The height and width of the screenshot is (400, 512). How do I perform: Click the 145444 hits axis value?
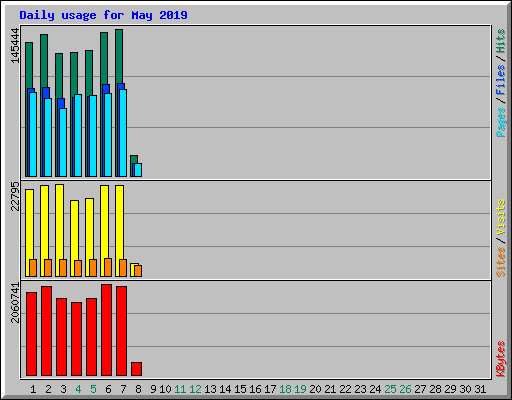(15, 45)
